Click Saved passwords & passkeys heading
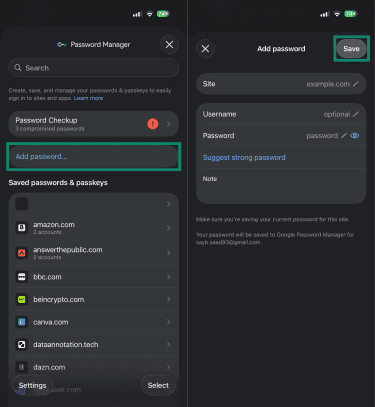This screenshot has width=375, height=407. [58, 182]
